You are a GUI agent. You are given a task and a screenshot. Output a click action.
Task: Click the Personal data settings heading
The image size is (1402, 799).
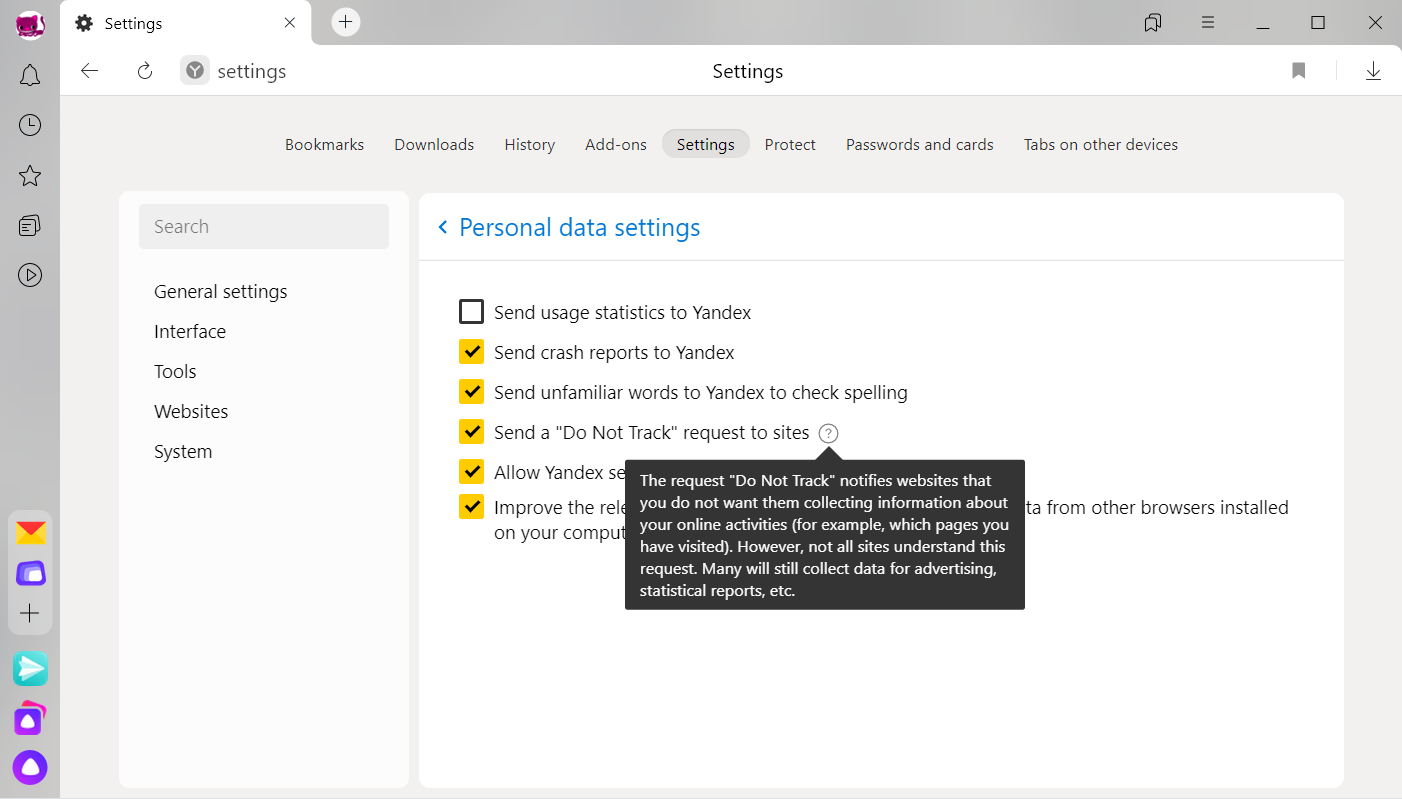pyautogui.click(x=580, y=228)
